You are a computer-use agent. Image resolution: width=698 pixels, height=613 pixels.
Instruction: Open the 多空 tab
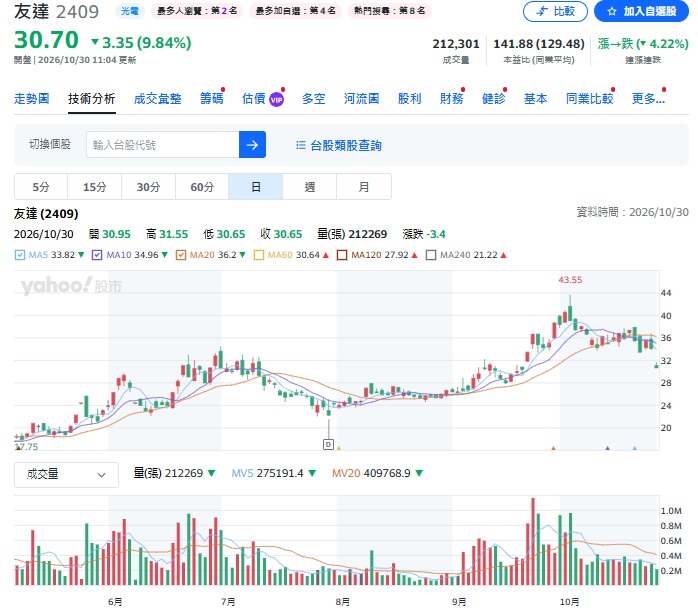tap(313, 99)
